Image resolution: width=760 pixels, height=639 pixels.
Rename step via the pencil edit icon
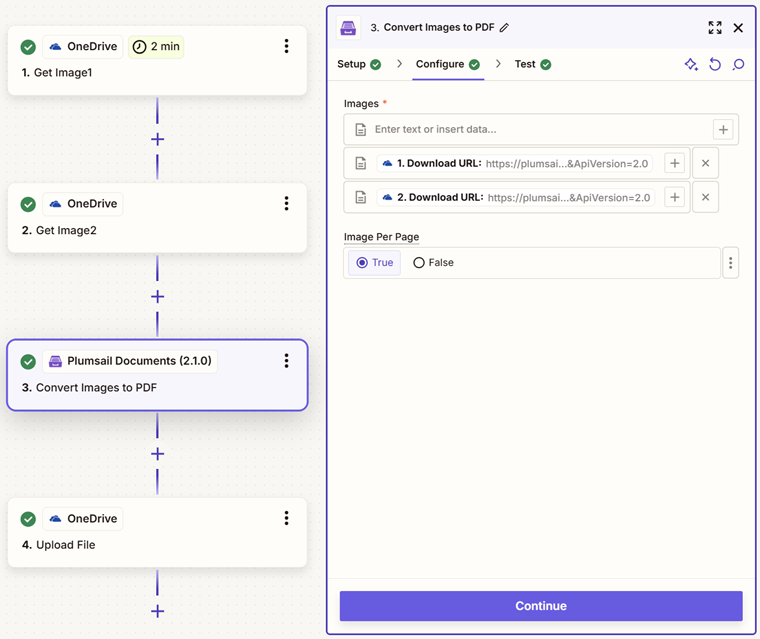(505, 28)
